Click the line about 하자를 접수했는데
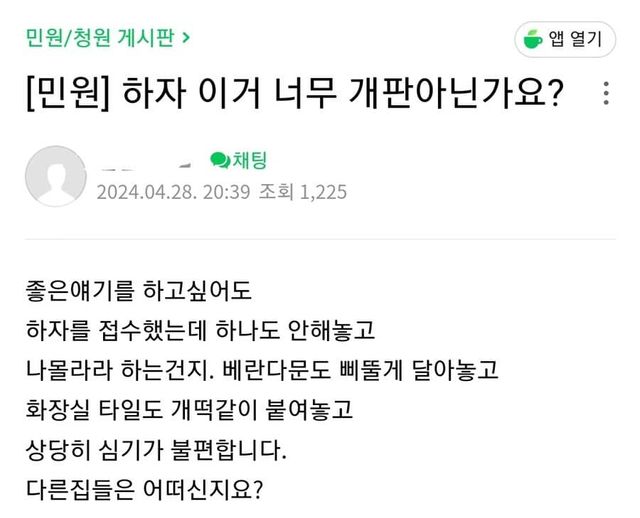 pyautogui.click(x=199, y=331)
